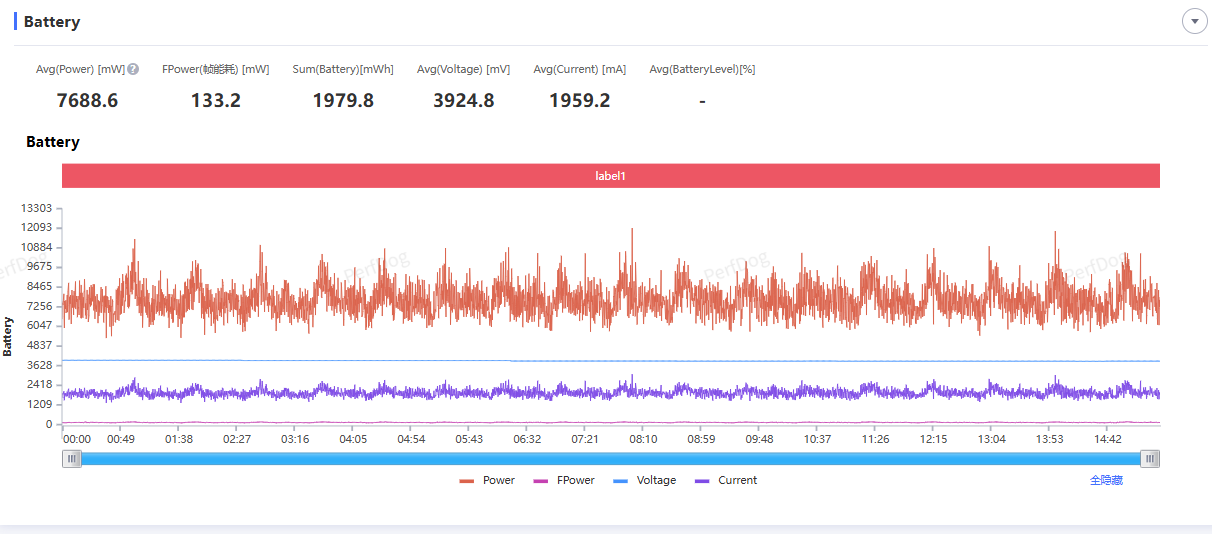Click the magenta FPower legend marker
The image size is (1212, 534).
pyautogui.click(x=541, y=481)
